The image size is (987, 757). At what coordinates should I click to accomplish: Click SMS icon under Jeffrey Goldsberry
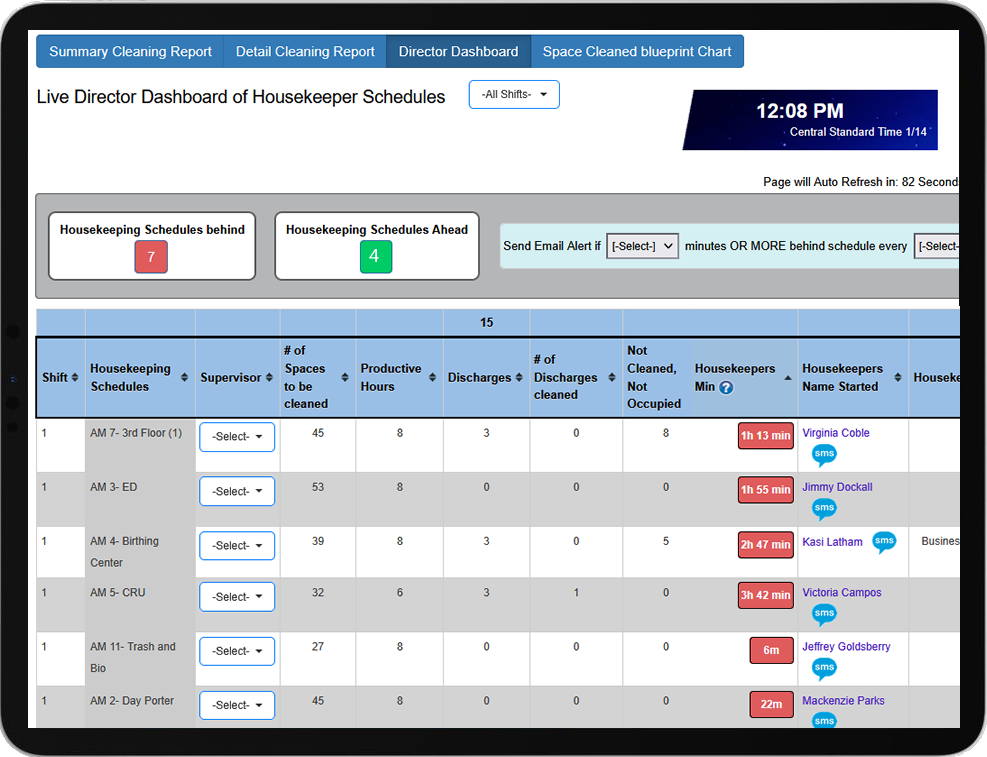coord(823,668)
